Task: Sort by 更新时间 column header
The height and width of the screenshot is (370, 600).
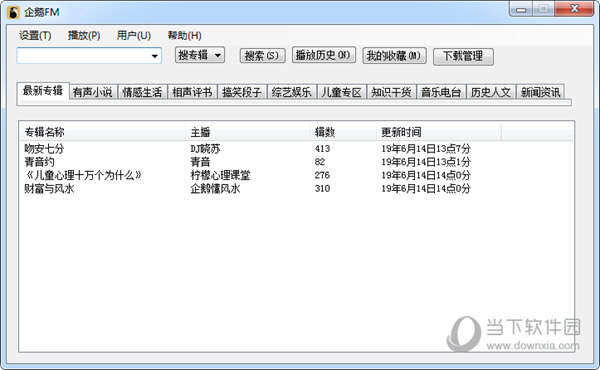Action: tap(439, 132)
